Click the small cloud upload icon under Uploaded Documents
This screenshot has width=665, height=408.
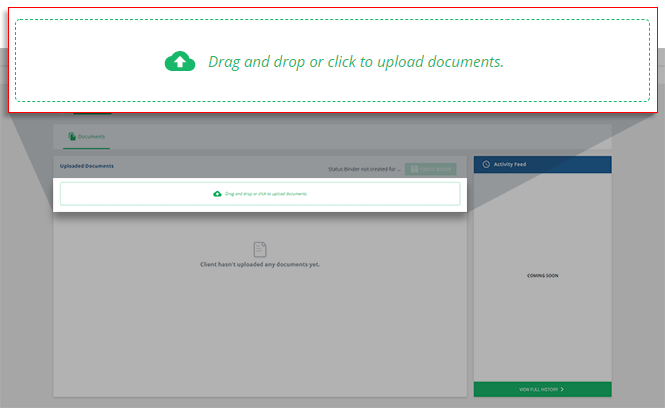click(x=217, y=194)
